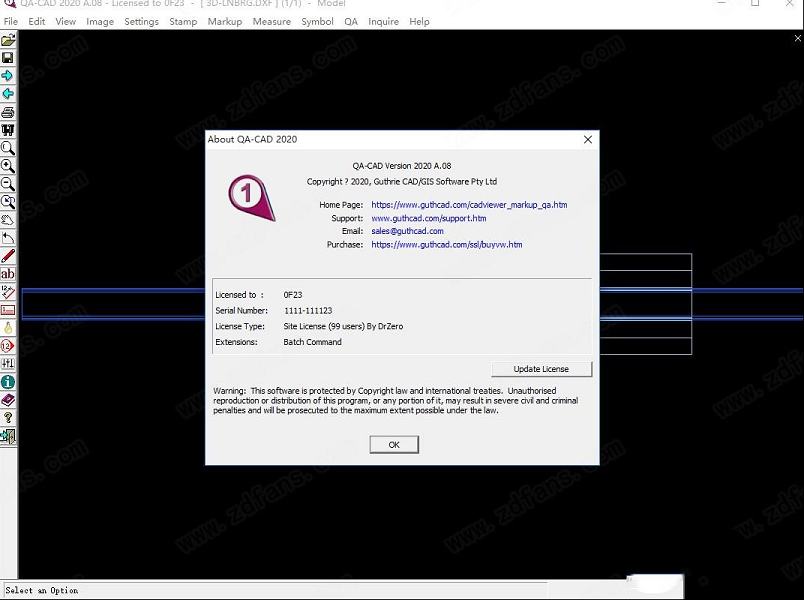Select the Pan hand tool
The height and width of the screenshot is (600, 804).
pos(8,220)
